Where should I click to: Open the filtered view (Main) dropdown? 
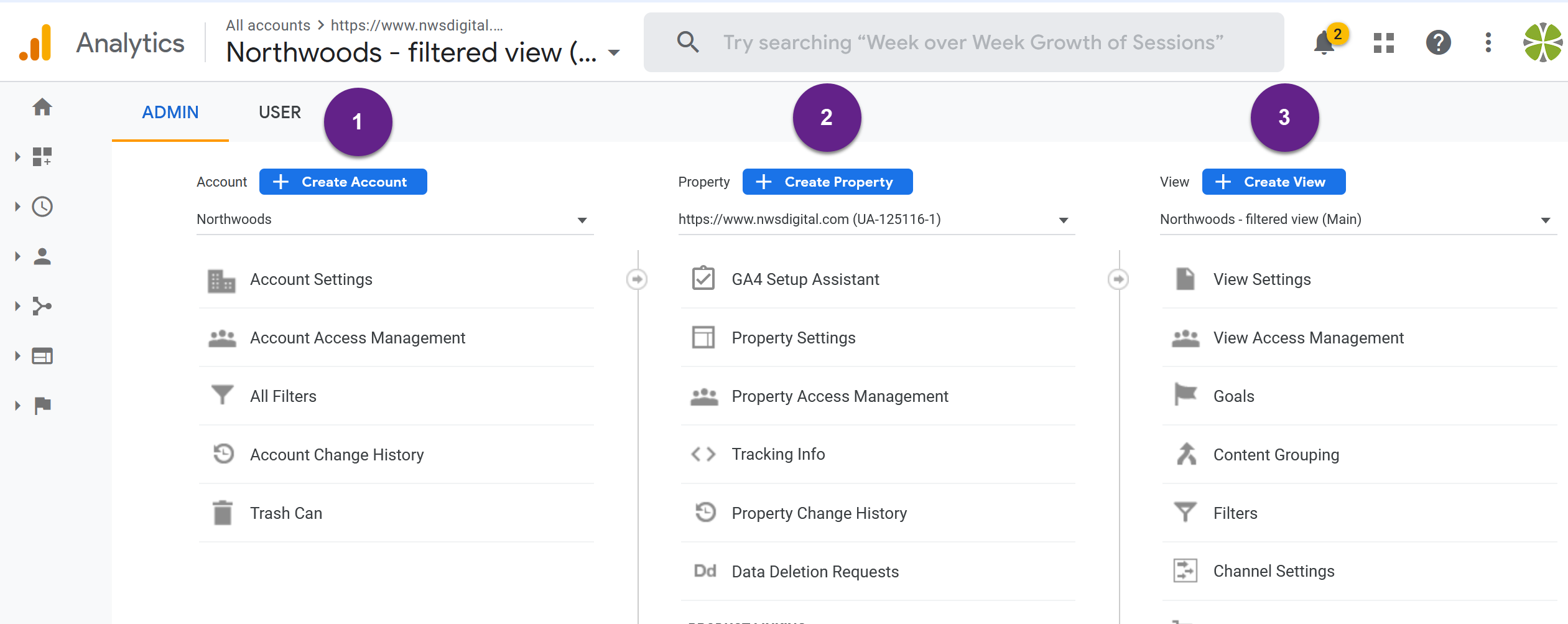[x=1358, y=220]
